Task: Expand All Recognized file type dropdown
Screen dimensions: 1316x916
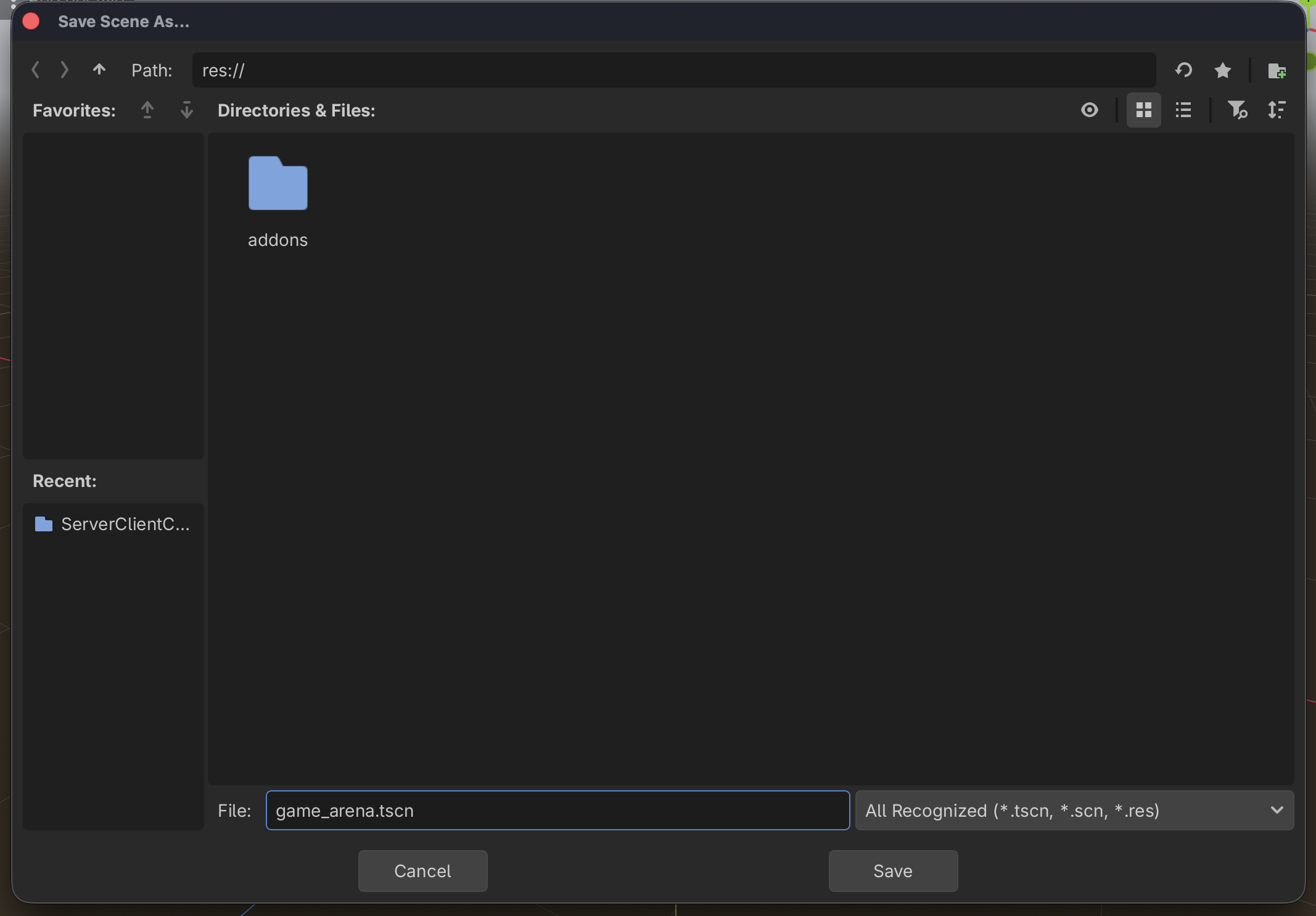Action: (1074, 810)
